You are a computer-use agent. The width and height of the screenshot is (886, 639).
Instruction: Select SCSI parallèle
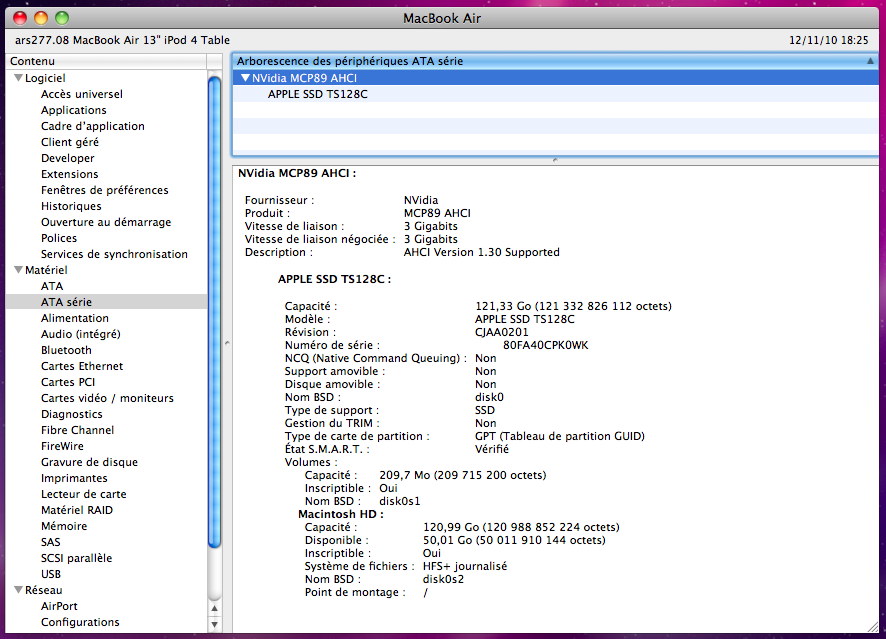point(76,558)
